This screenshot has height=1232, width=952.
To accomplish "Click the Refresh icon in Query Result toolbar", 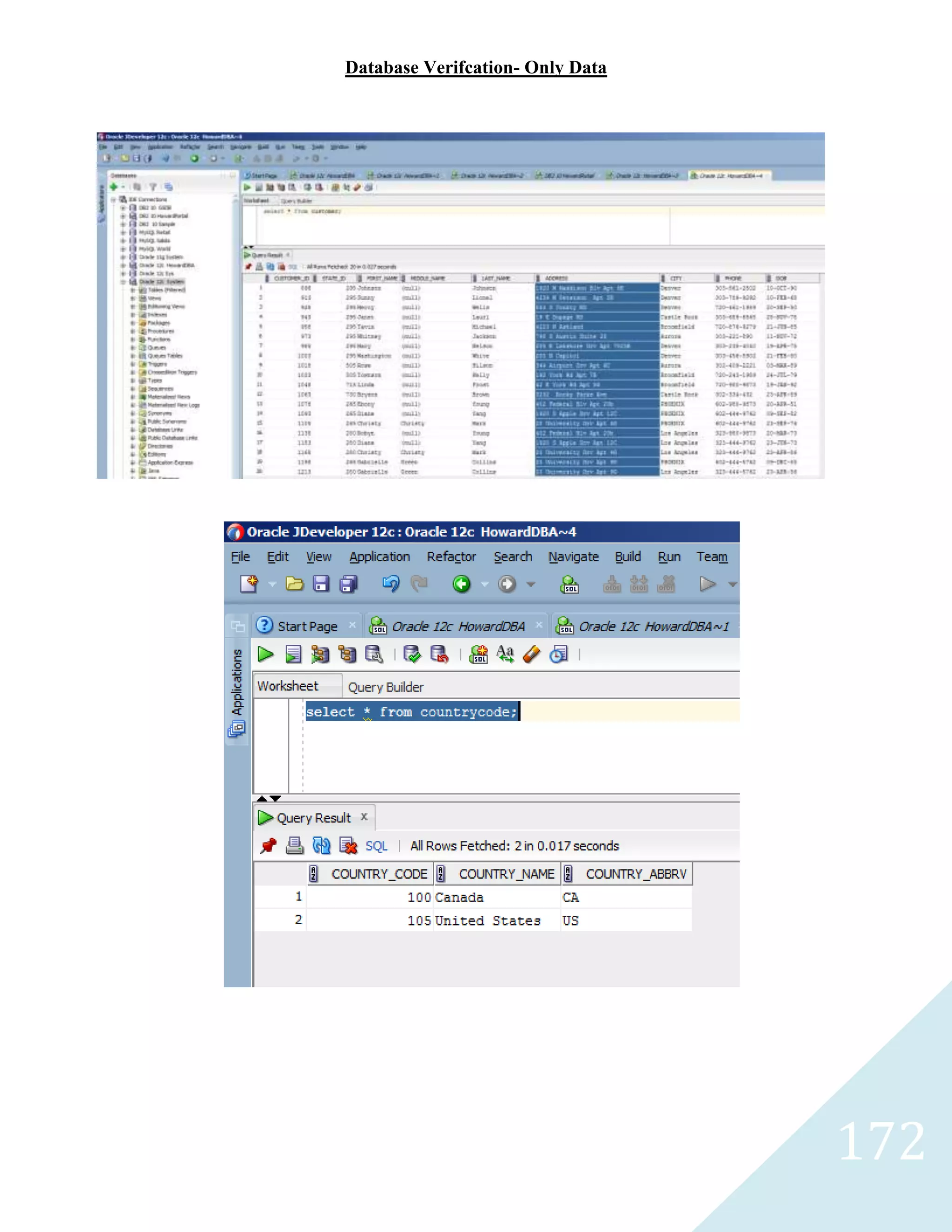I will point(322,846).
